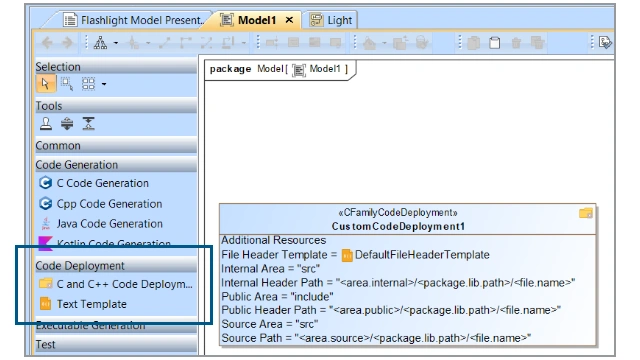Click the trash delete toolbar icon
640x360 pixels.
516,42
